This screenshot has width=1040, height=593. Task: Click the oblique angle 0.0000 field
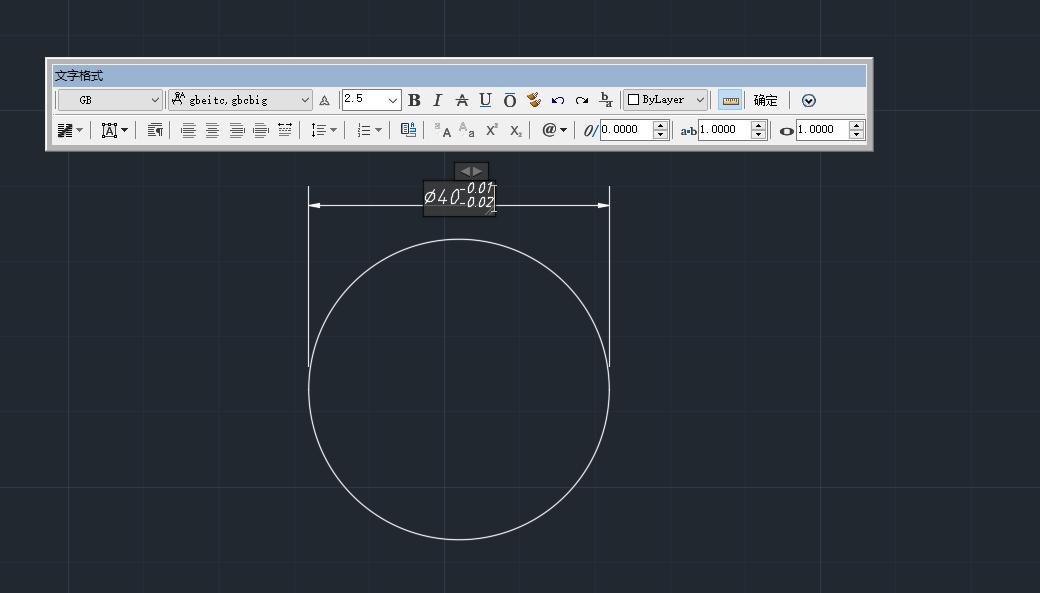[x=625, y=130]
